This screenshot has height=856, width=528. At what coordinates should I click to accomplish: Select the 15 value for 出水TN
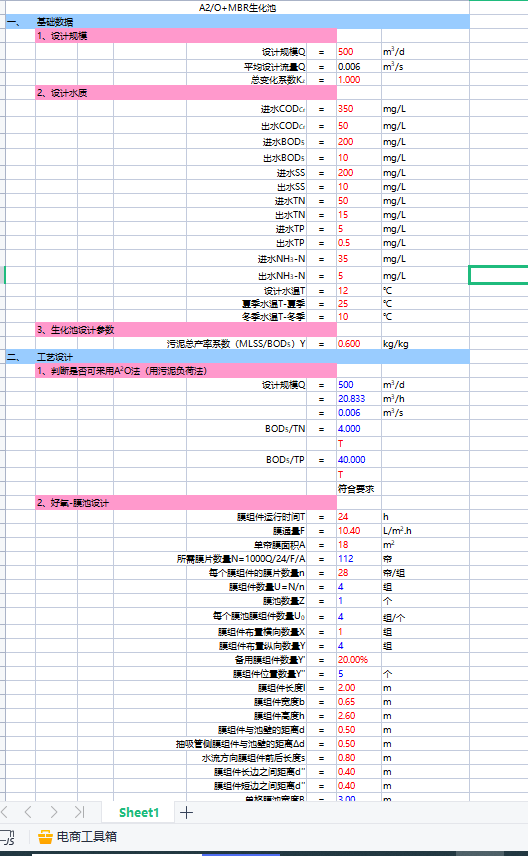click(x=359, y=215)
